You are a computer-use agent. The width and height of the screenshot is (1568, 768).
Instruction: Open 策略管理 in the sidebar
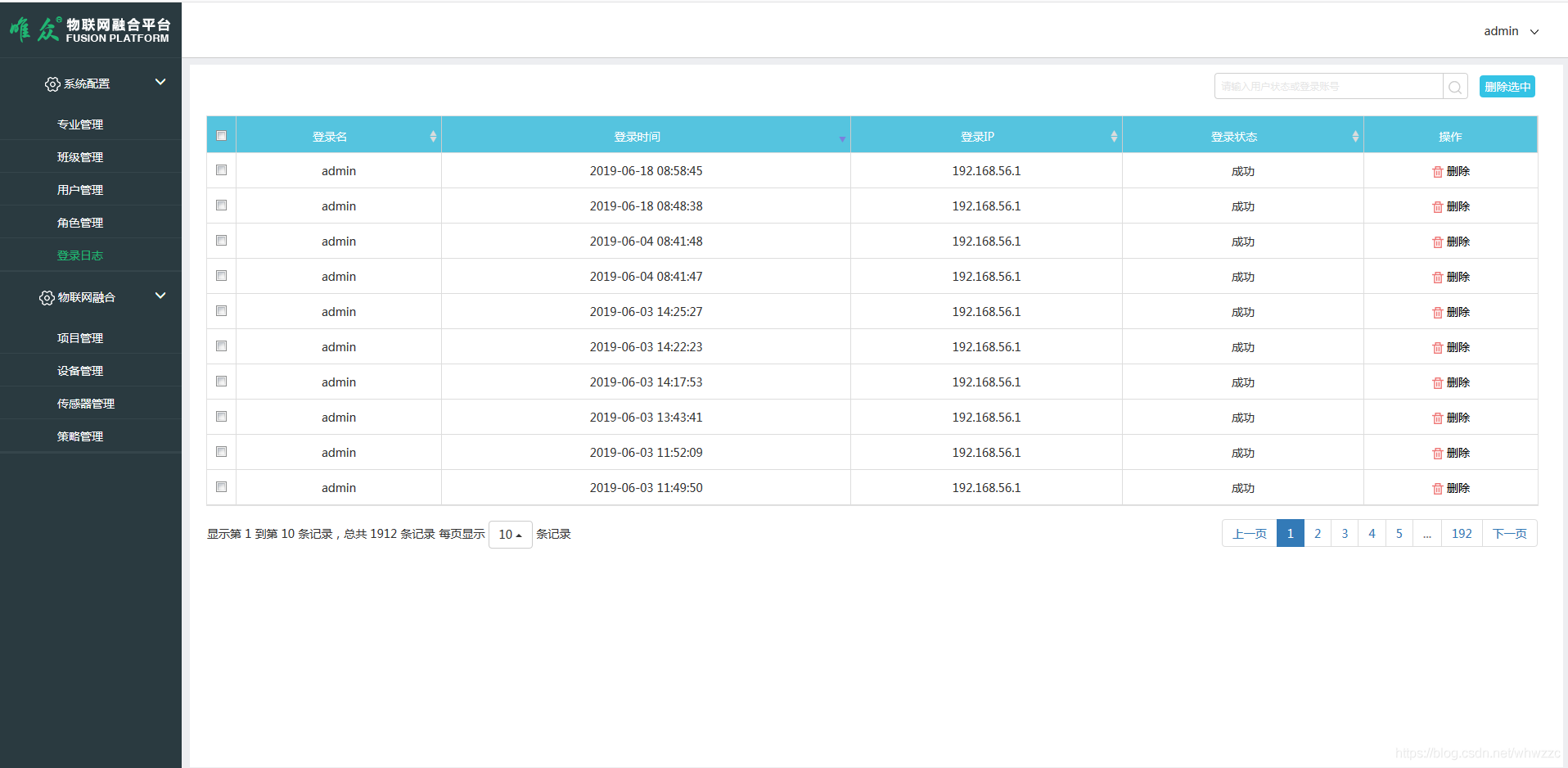[x=80, y=436]
